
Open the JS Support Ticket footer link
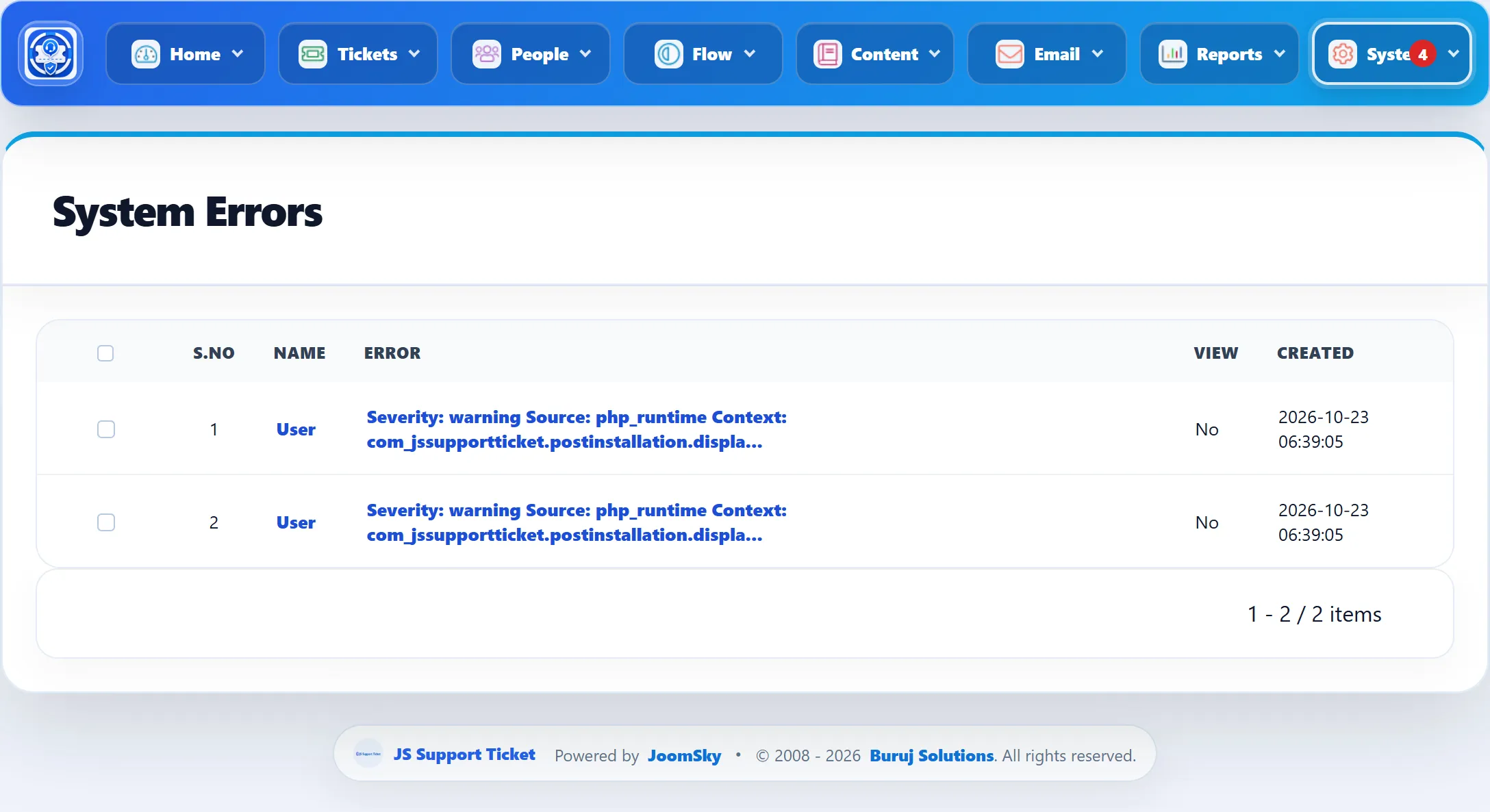(464, 754)
